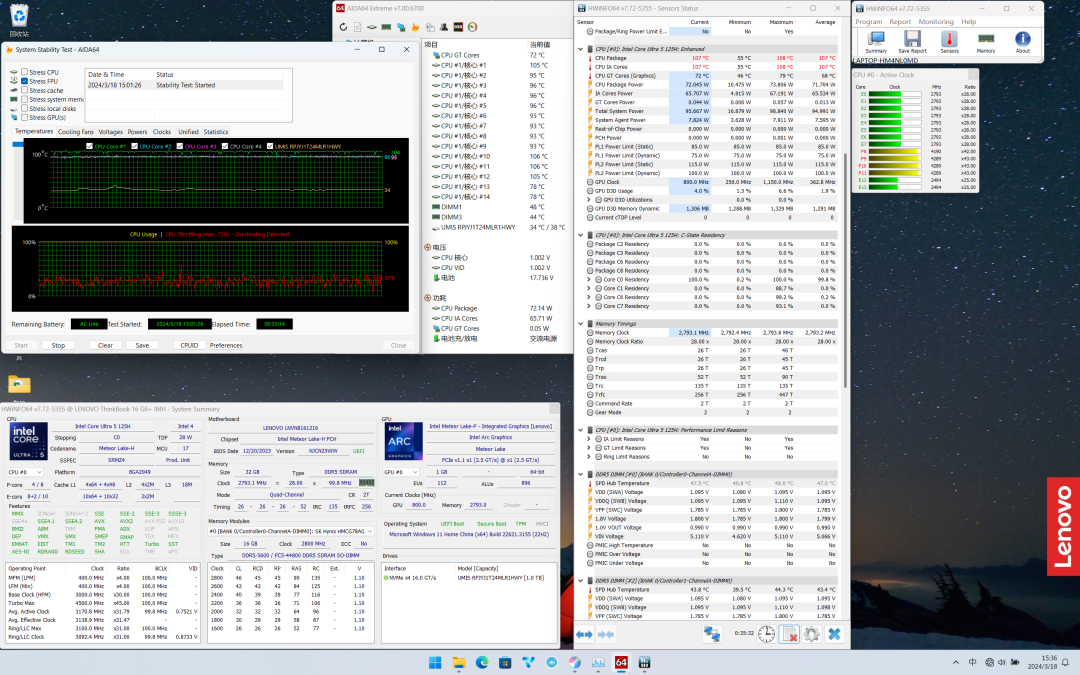Click the Save button in stability test

[142, 345]
